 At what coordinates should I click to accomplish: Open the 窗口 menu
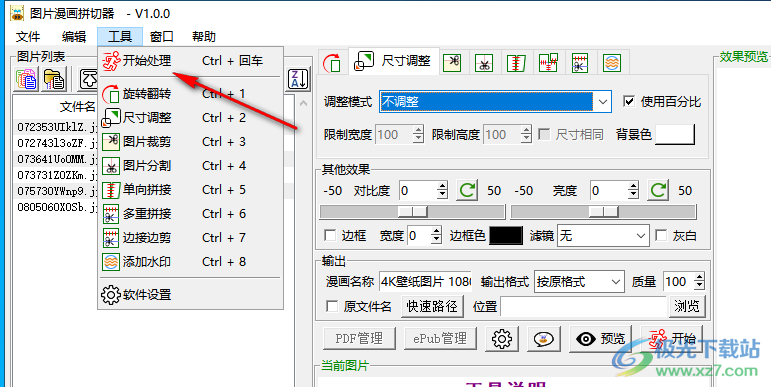point(162,37)
